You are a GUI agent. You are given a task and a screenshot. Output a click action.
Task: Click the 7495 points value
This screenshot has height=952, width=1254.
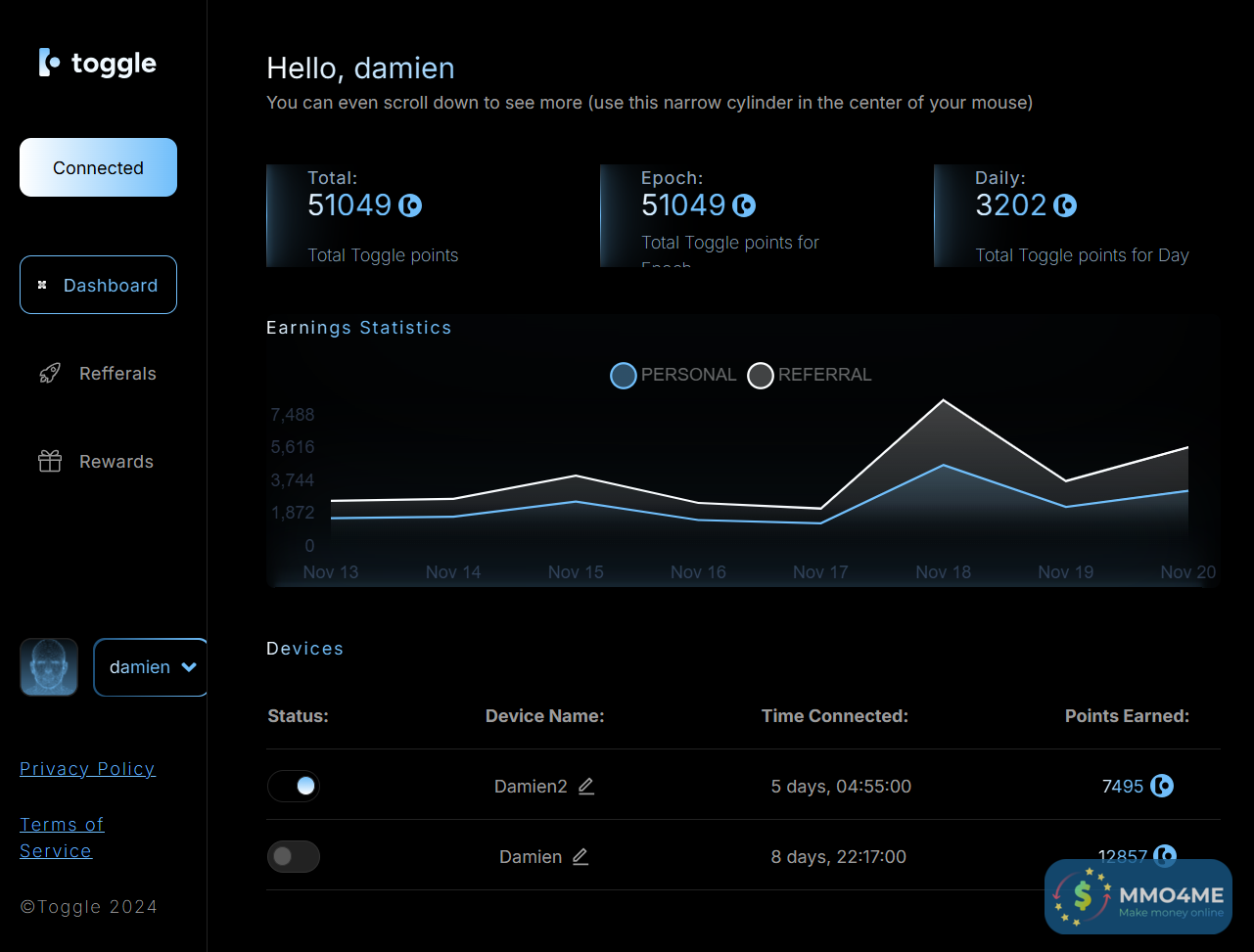[x=1123, y=786]
